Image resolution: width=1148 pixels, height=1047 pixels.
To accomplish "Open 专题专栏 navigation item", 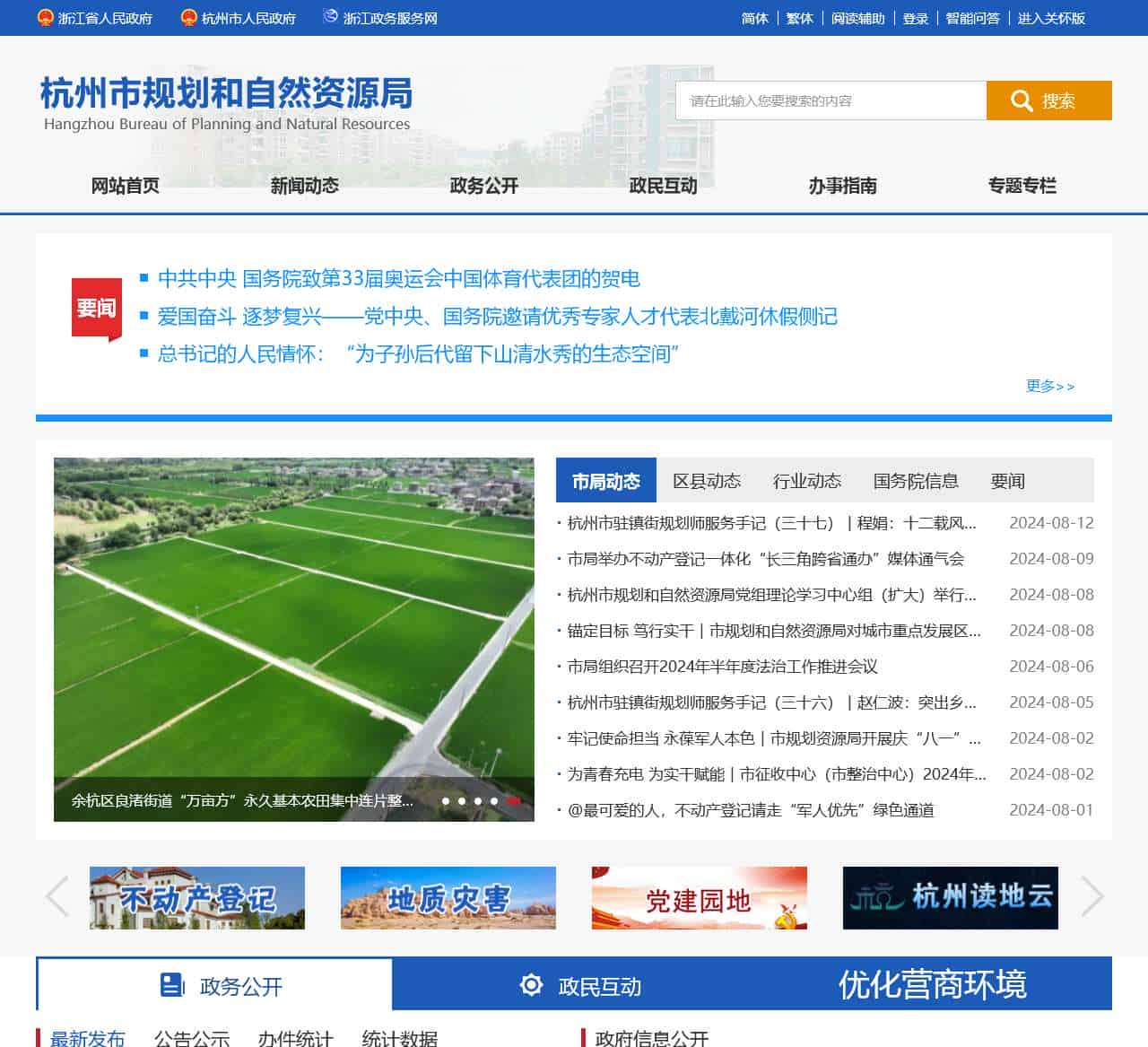I will [x=1022, y=186].
